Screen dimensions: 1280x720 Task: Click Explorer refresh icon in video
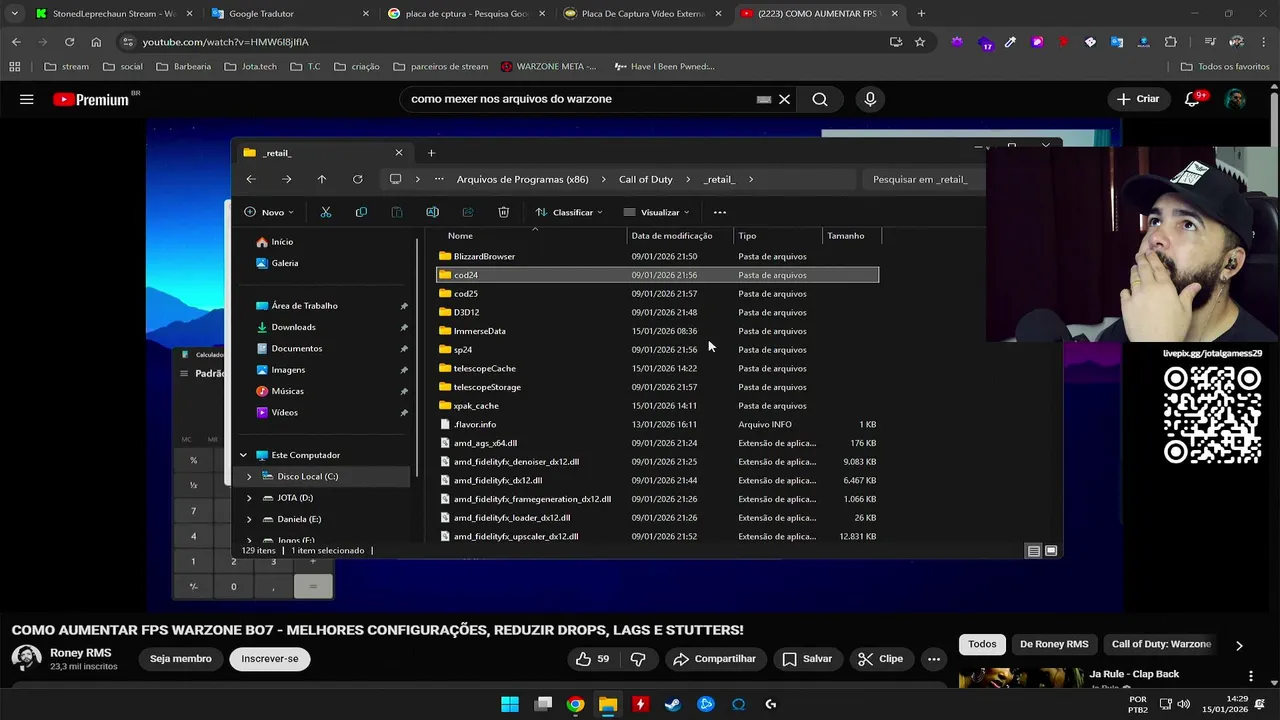357,179
